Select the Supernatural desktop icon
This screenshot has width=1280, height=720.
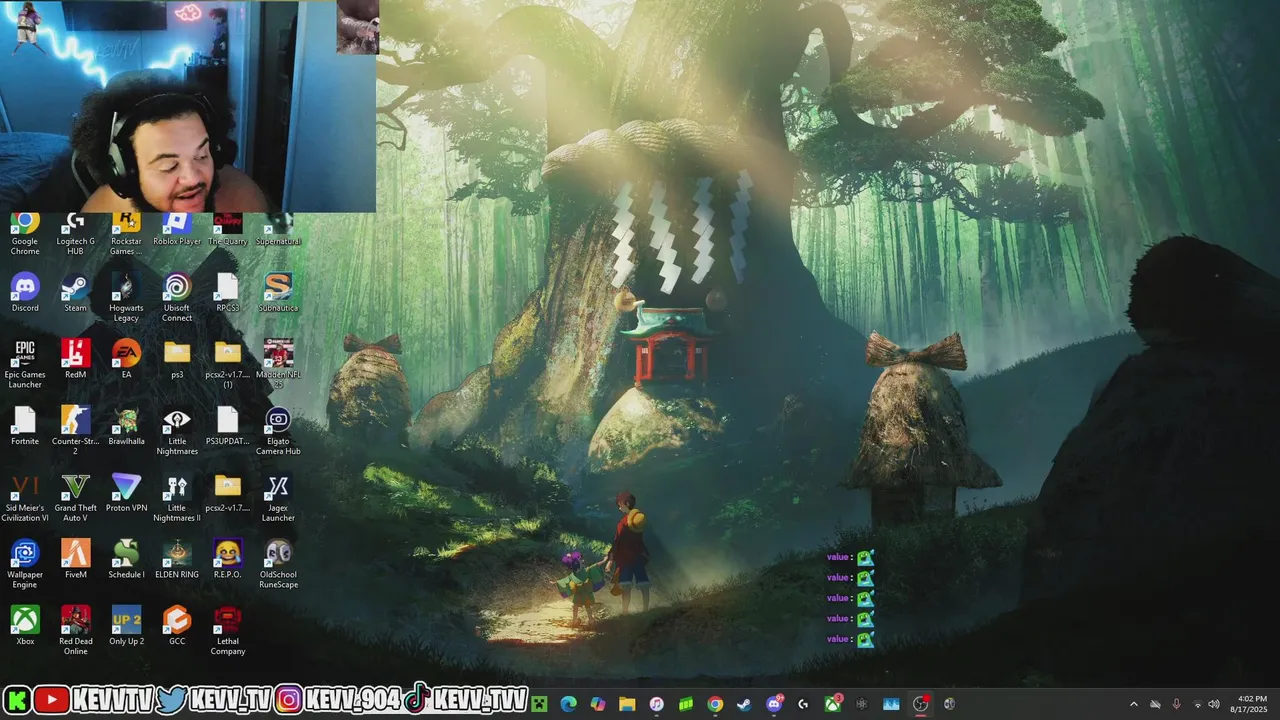pos(278,229)
